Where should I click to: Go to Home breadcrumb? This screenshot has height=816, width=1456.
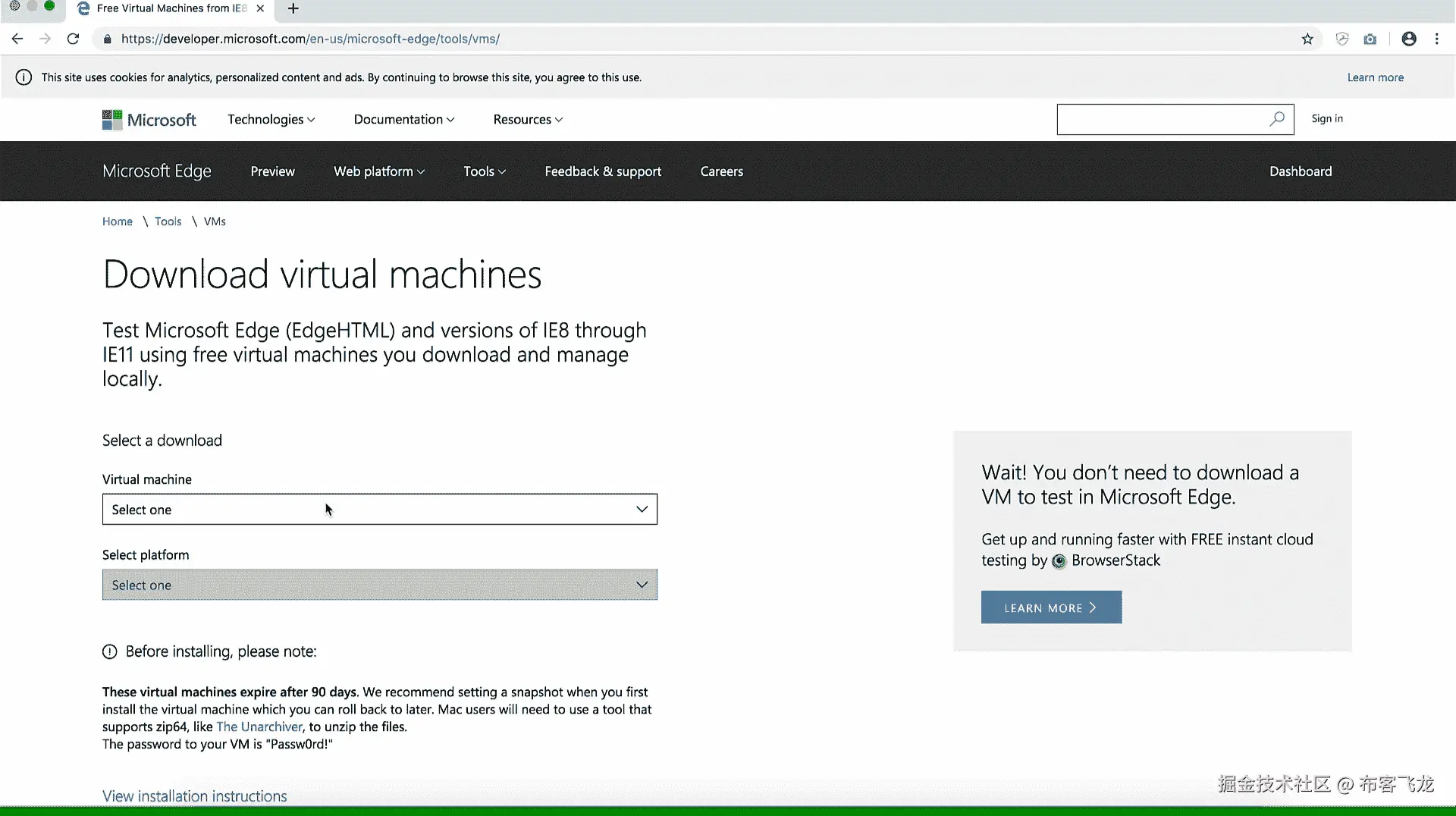118,221
